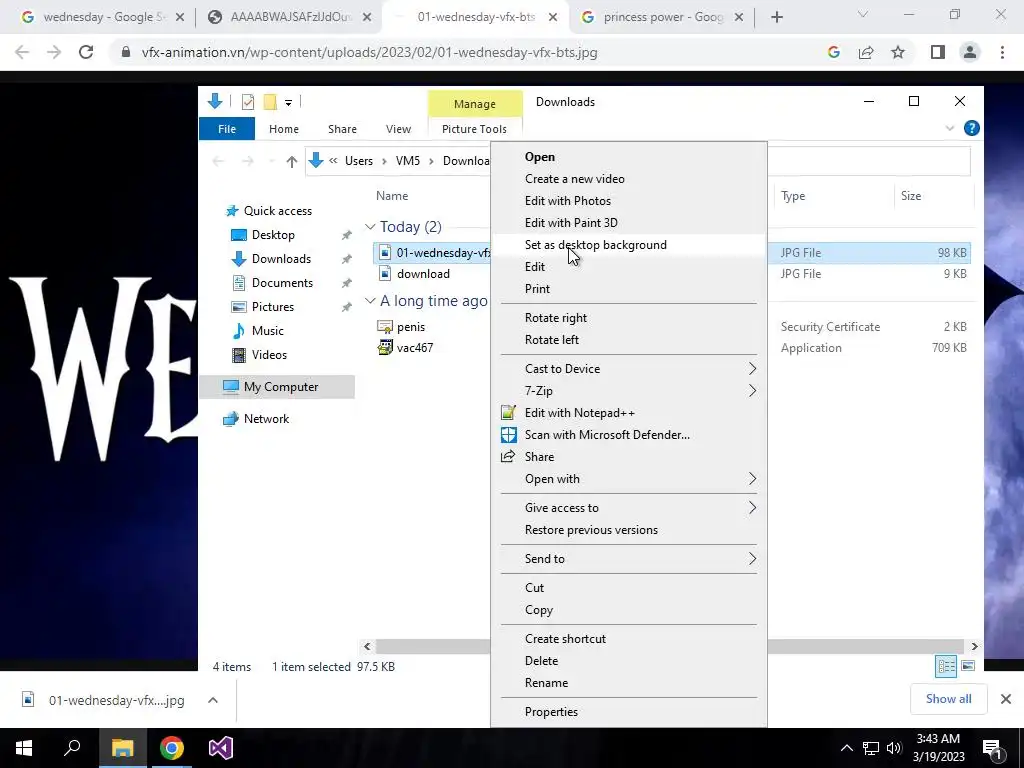
Task: Open the Picture Tools tab
Action: pyautogui.click(x=474, y=129)
